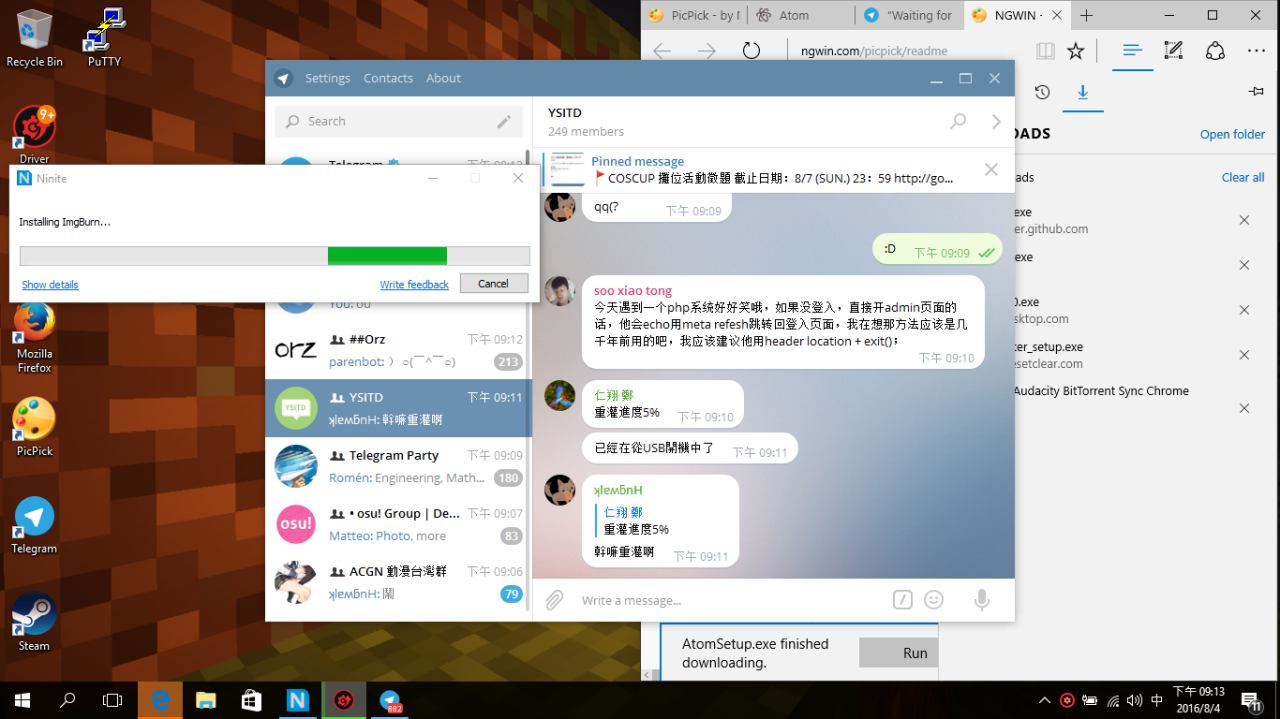Image resolution: width=1280 pixels, height=719 pixels.
Task: Expand Ninite Show details
Action: pos(50,285)
